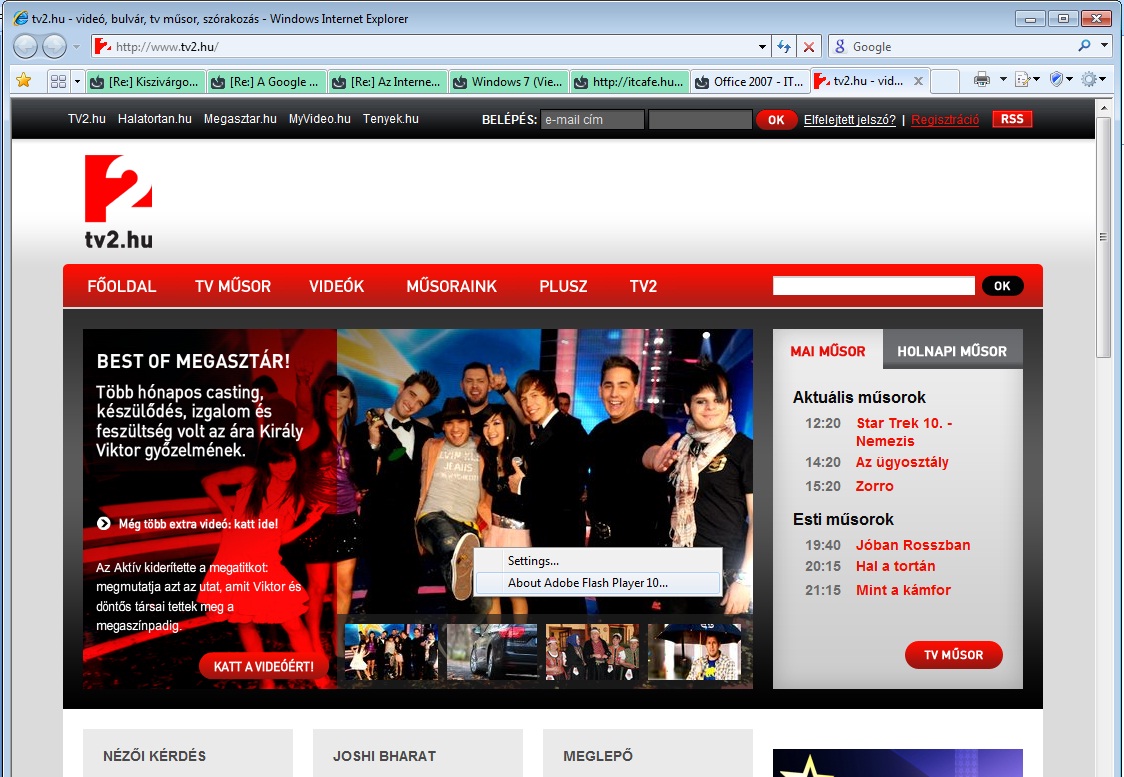Open the Page menu icon

[x=1023, y=80]
